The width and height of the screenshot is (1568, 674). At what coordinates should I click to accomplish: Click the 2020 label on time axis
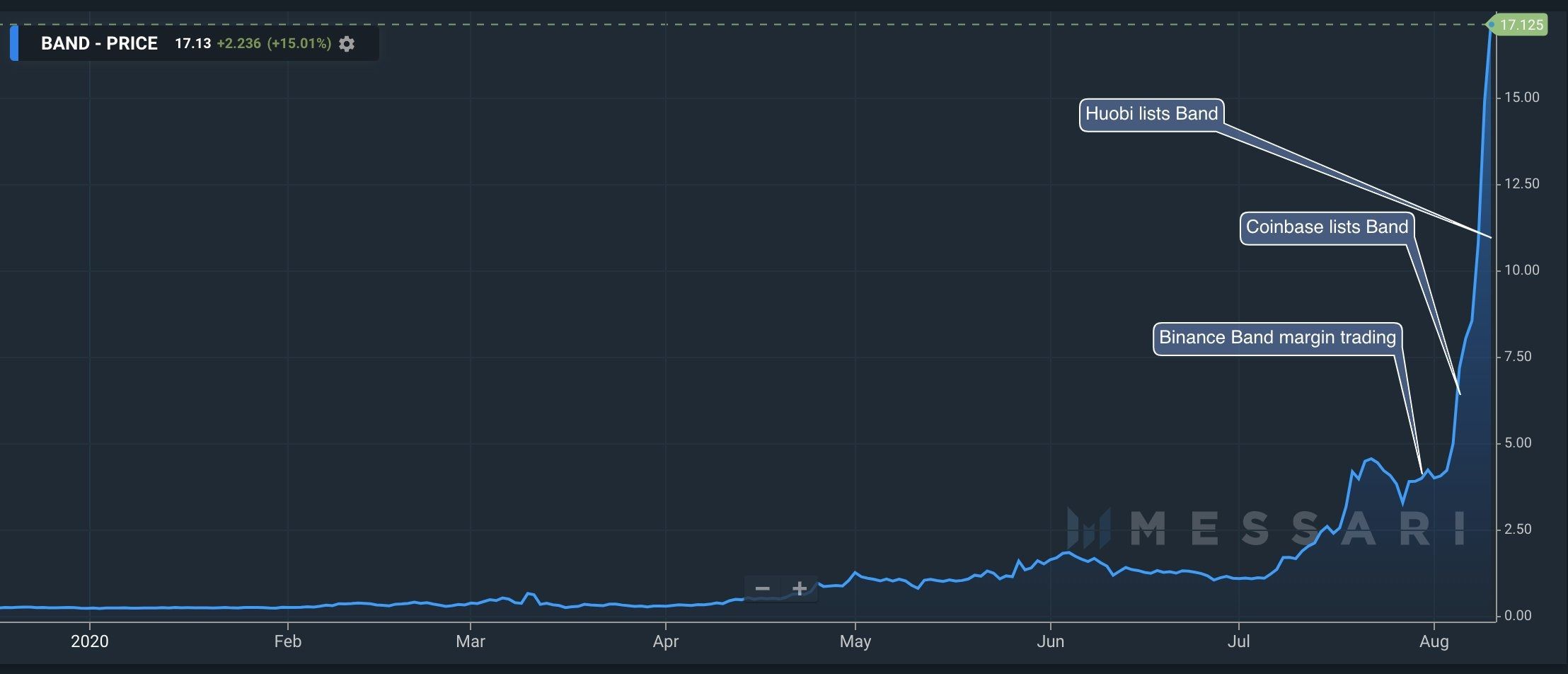[x=90, y=641]
